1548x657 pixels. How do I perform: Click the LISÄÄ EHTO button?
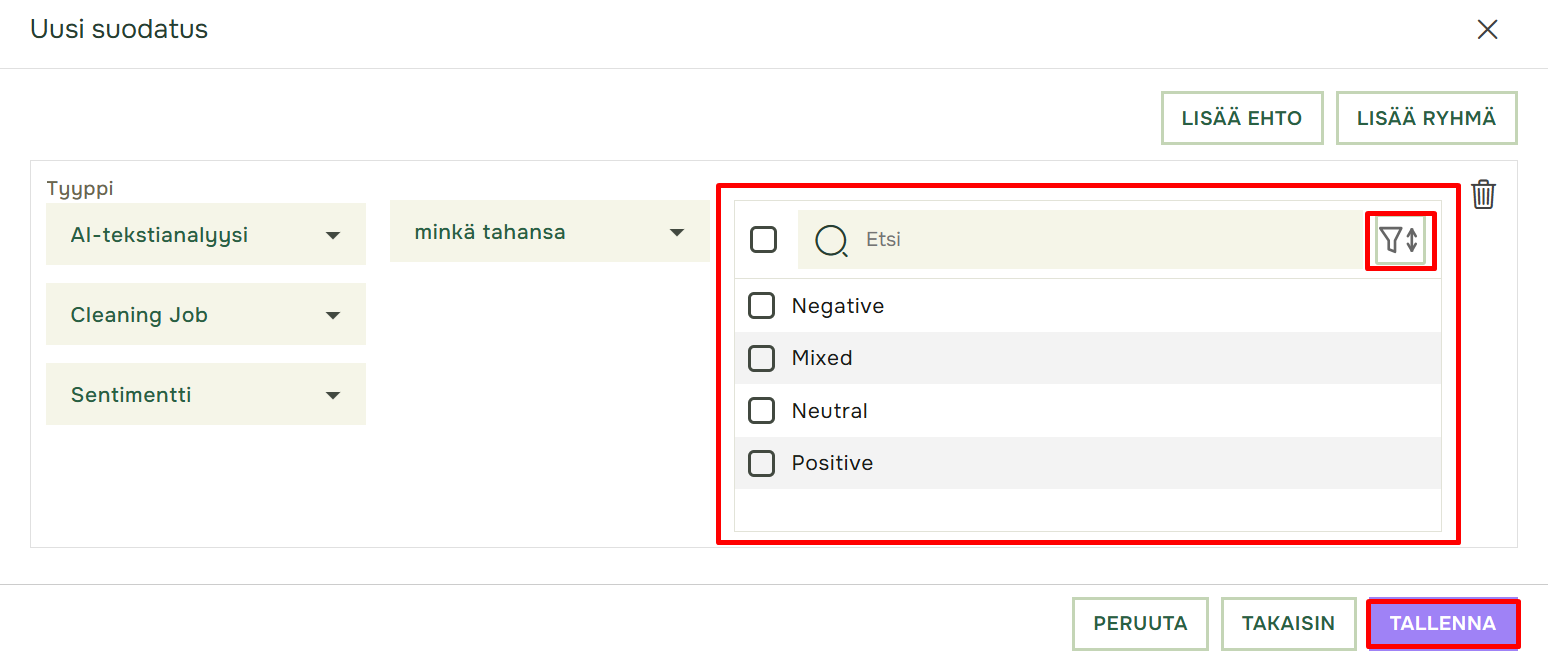[x=1242, y=118]
